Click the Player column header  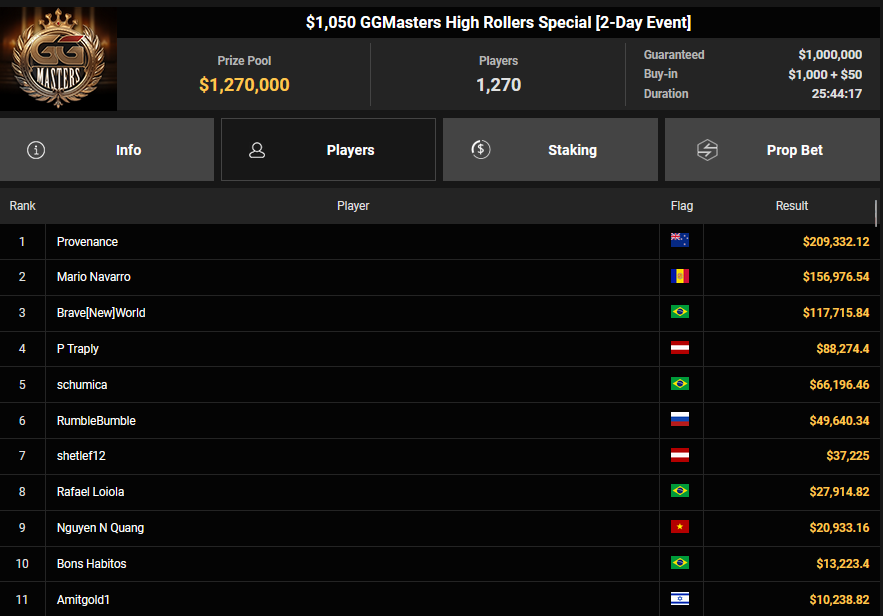[353, 206]
